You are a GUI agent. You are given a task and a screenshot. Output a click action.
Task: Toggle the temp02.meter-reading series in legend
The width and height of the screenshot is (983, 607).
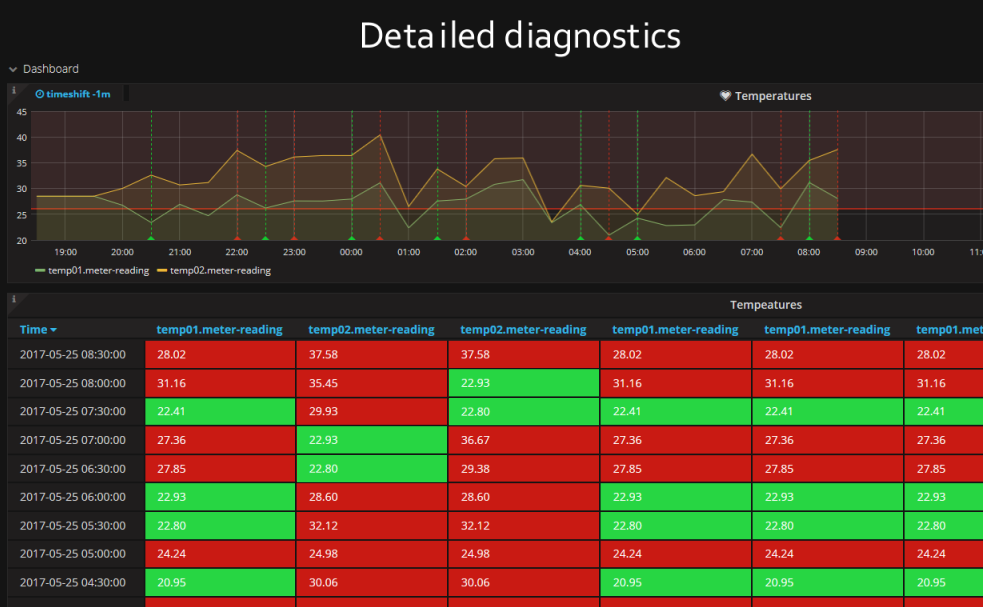tap(220, 270)
